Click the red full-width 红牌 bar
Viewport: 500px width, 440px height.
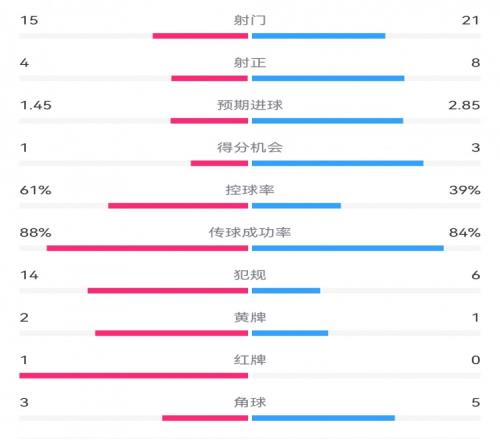coord(134,376)
